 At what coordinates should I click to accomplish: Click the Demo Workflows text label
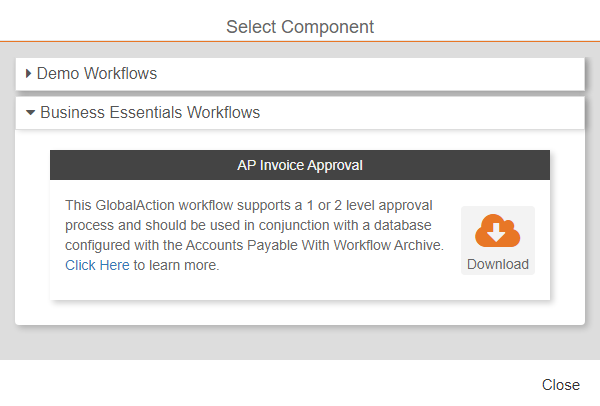[x=97, y=74]
